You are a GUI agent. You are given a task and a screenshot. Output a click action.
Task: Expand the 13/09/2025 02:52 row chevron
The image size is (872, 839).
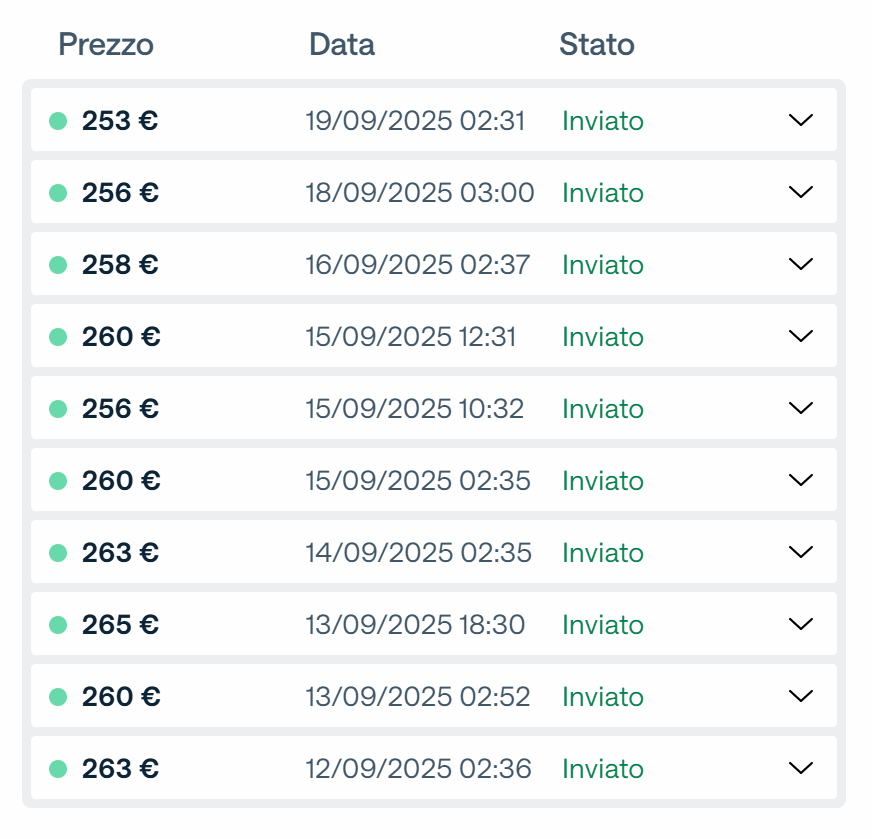(801, 696)
